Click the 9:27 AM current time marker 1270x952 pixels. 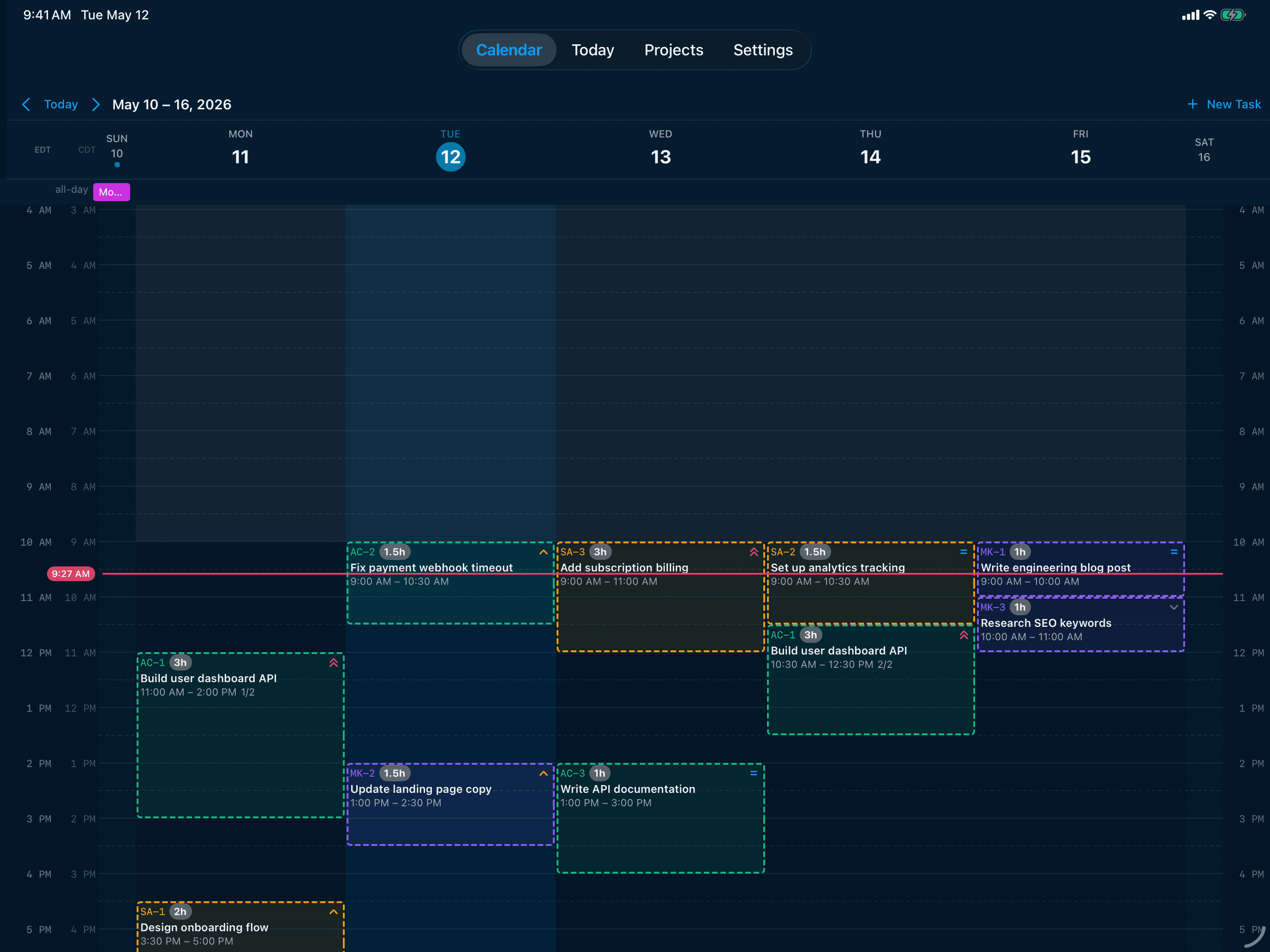pyautogui.click(x=71, y=574)
